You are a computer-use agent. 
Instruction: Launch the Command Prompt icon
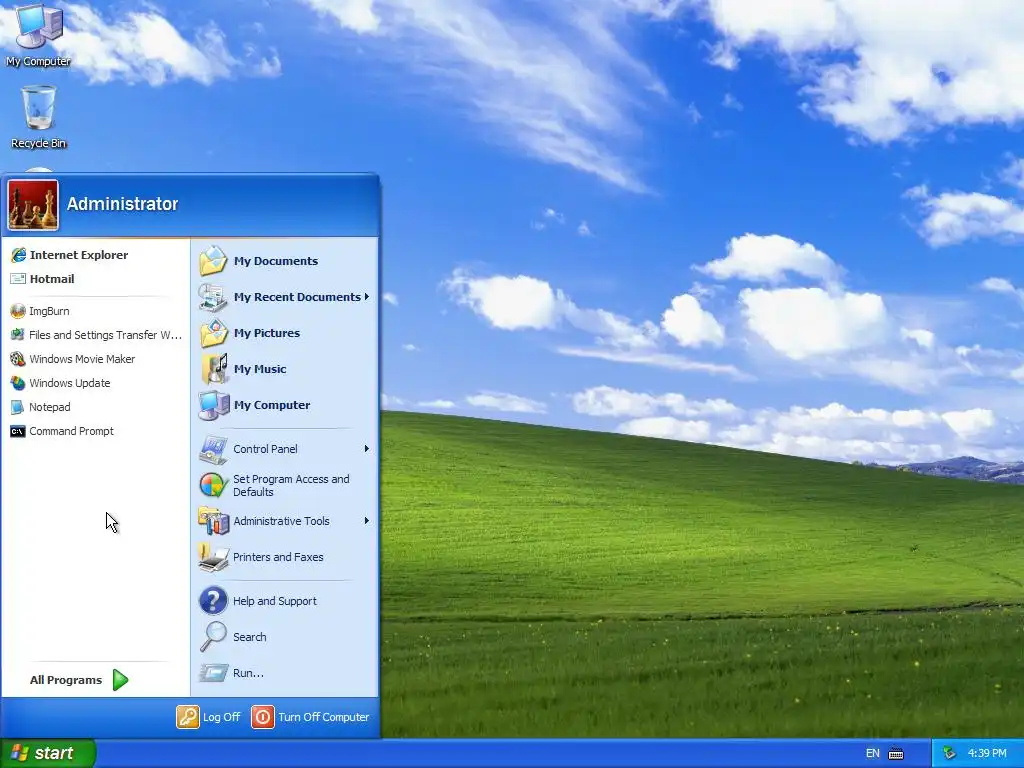(18, 431)
